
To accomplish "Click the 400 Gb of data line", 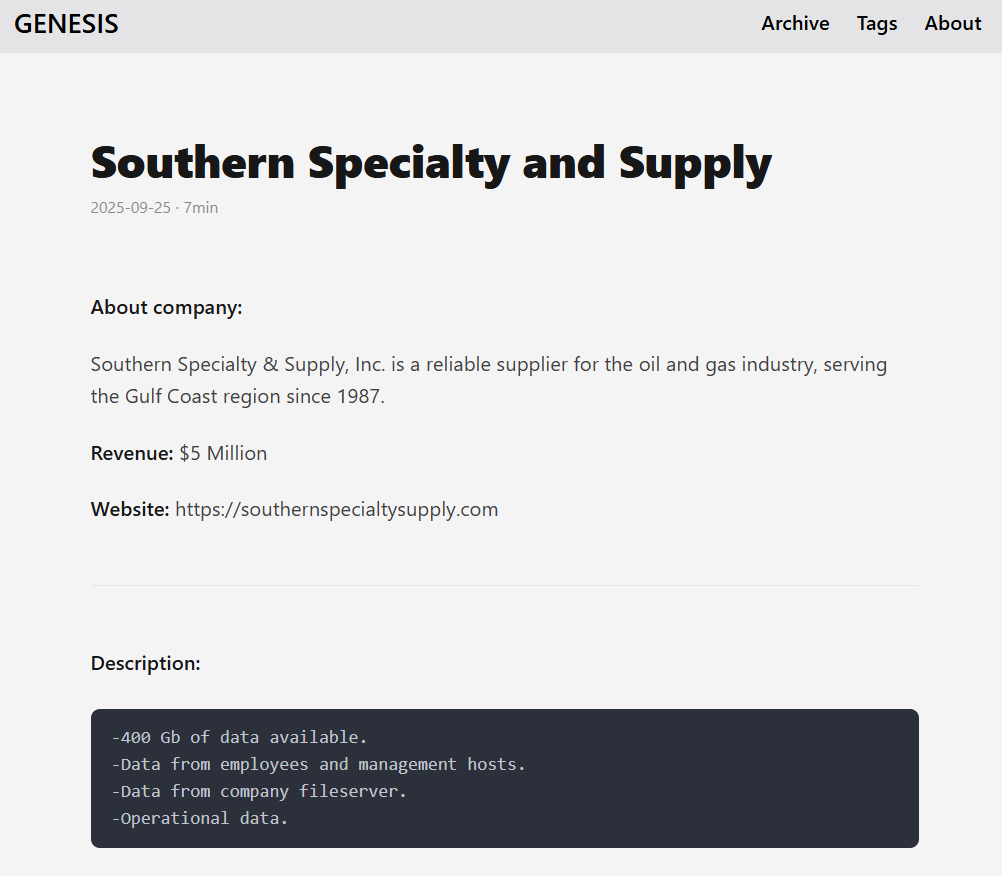I will pos(239,737).
